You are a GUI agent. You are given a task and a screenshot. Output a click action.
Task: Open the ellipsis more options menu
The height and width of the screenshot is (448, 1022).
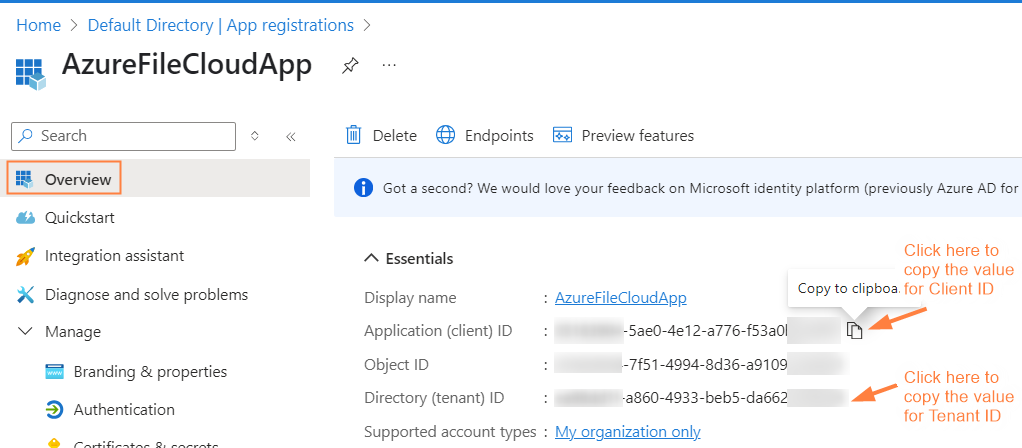(x=389, y=66)
